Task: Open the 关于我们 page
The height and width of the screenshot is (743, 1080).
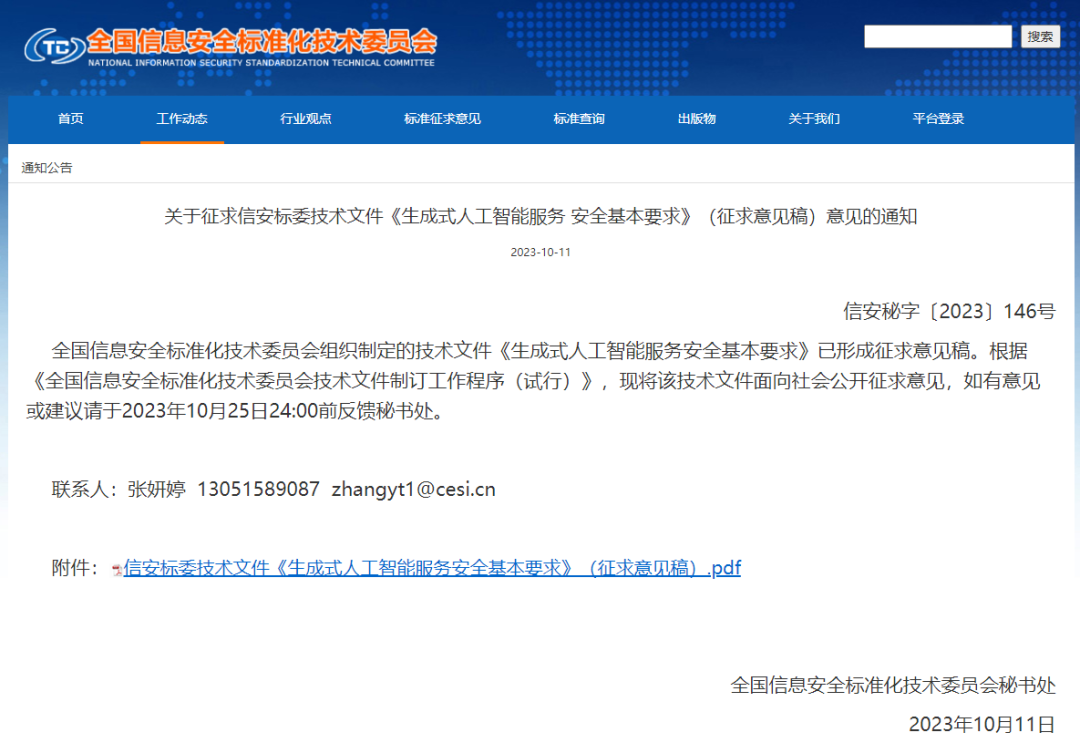Action: pyautogui.click(x=814, y=118)
